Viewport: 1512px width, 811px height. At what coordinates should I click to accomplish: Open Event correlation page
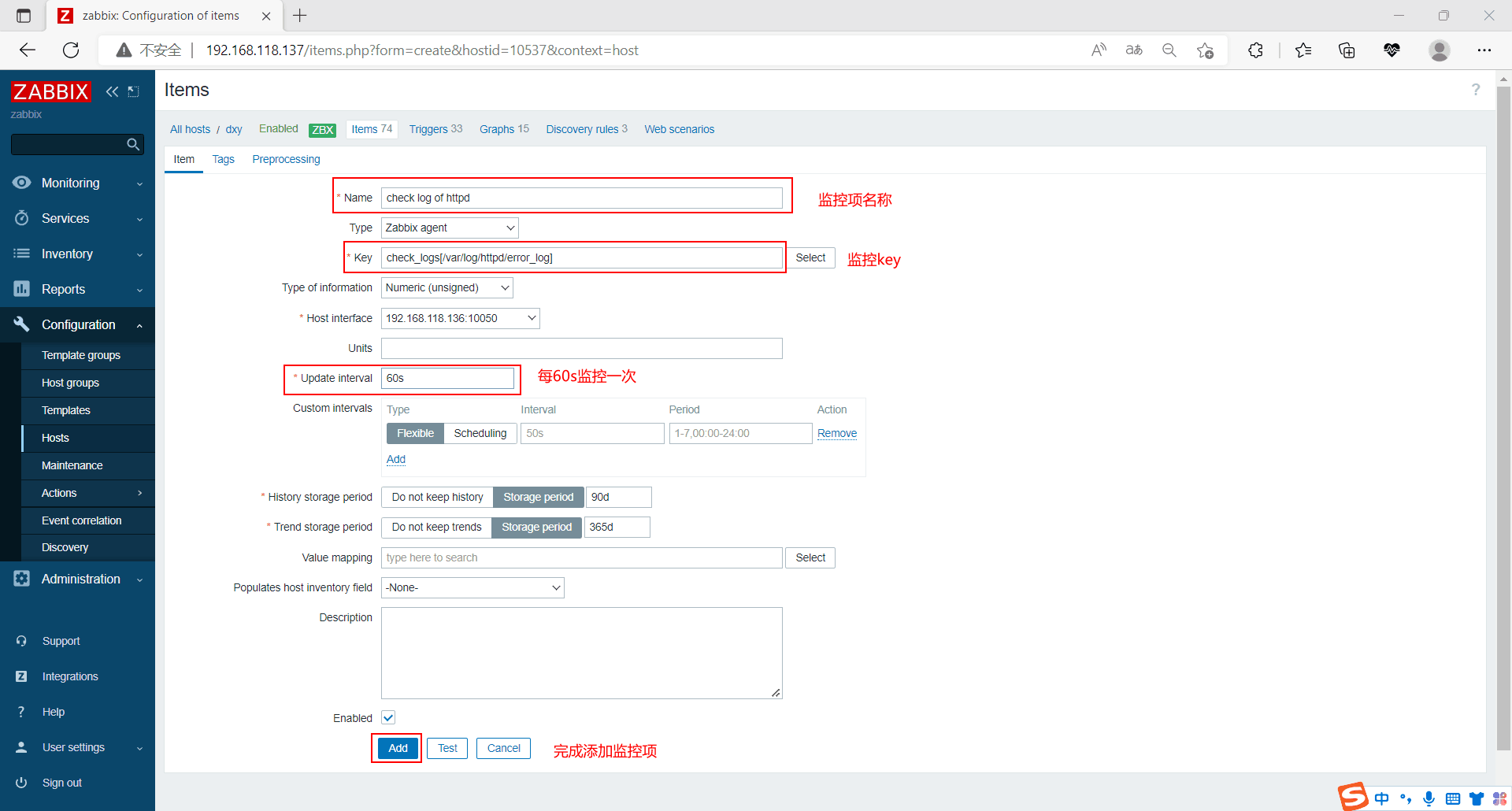click(81, 520)
